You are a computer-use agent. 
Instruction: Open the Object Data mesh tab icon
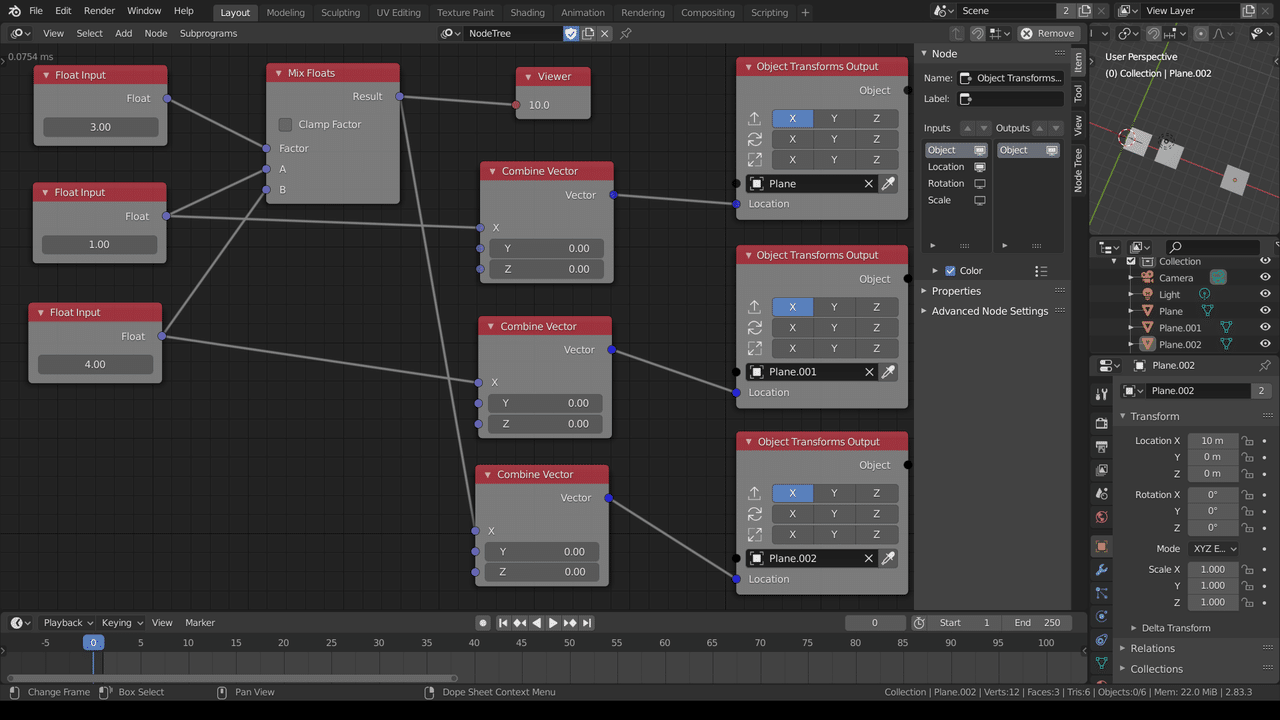(x=1102, y=662)
